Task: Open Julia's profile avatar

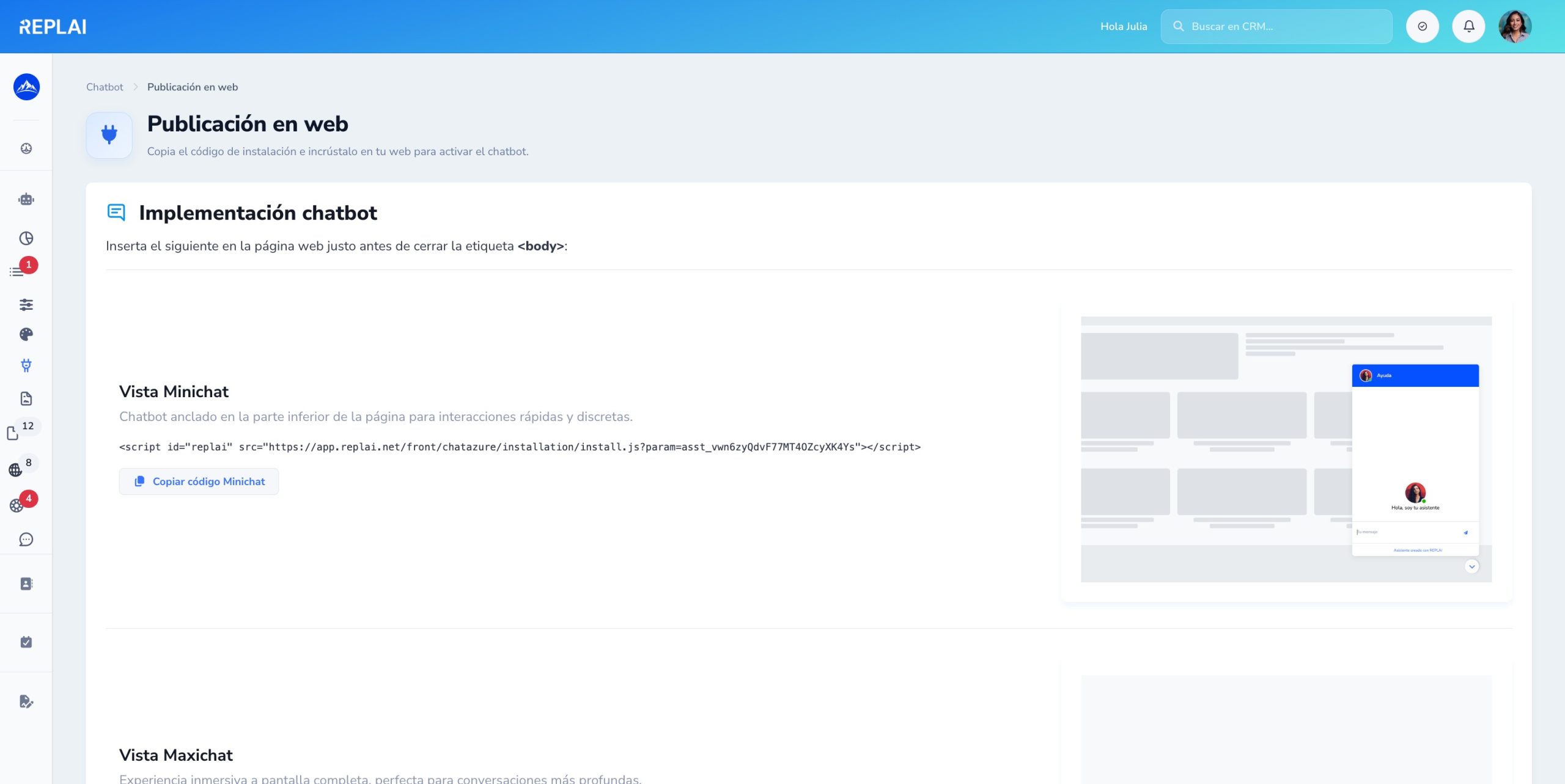Action: 1515,26
